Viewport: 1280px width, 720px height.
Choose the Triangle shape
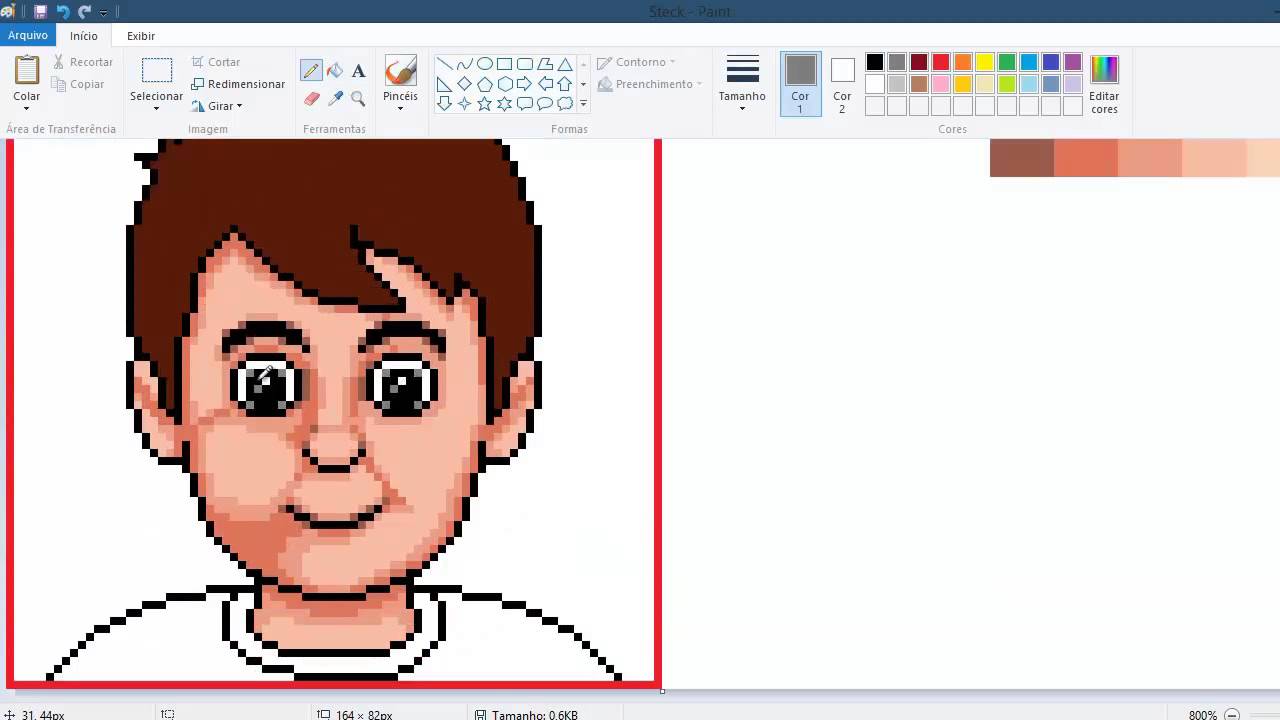point(565,64)
